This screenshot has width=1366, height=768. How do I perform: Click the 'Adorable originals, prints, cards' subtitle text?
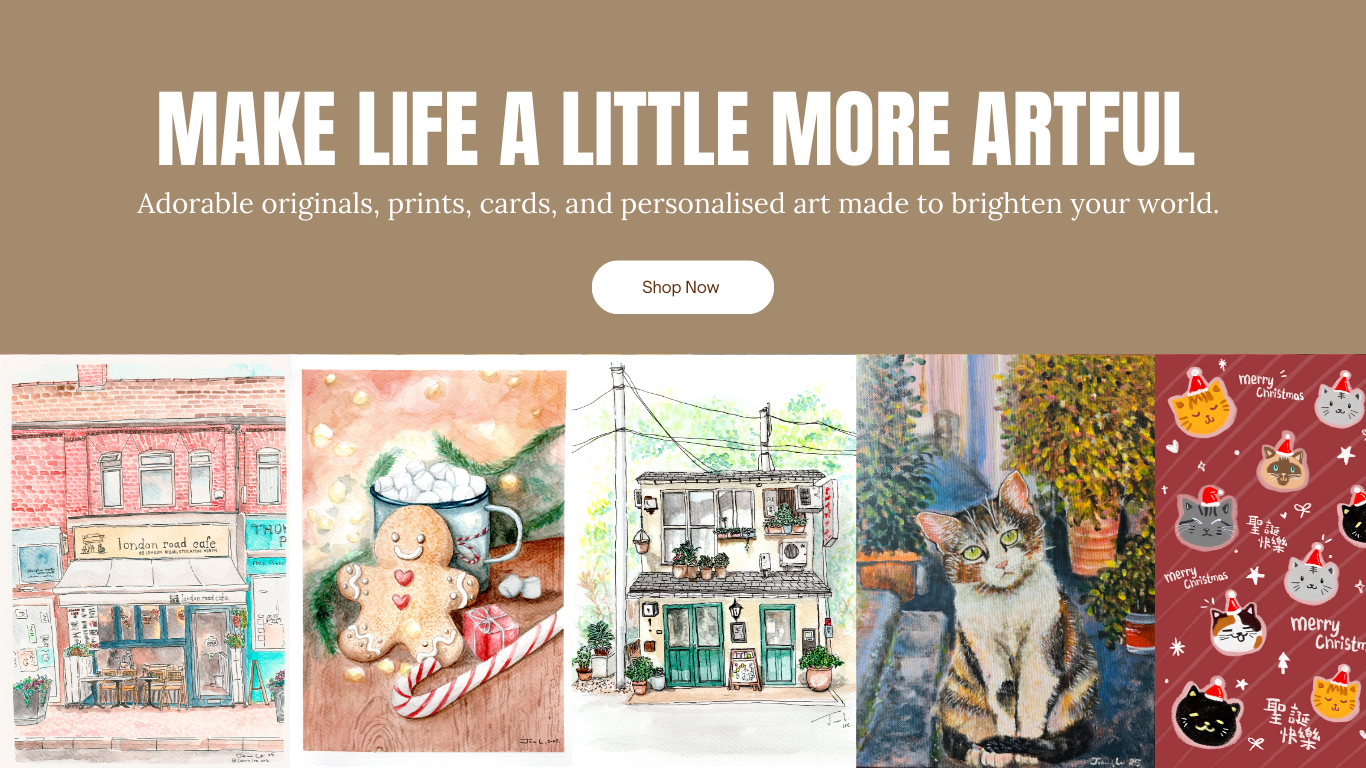tap(678, 204)
